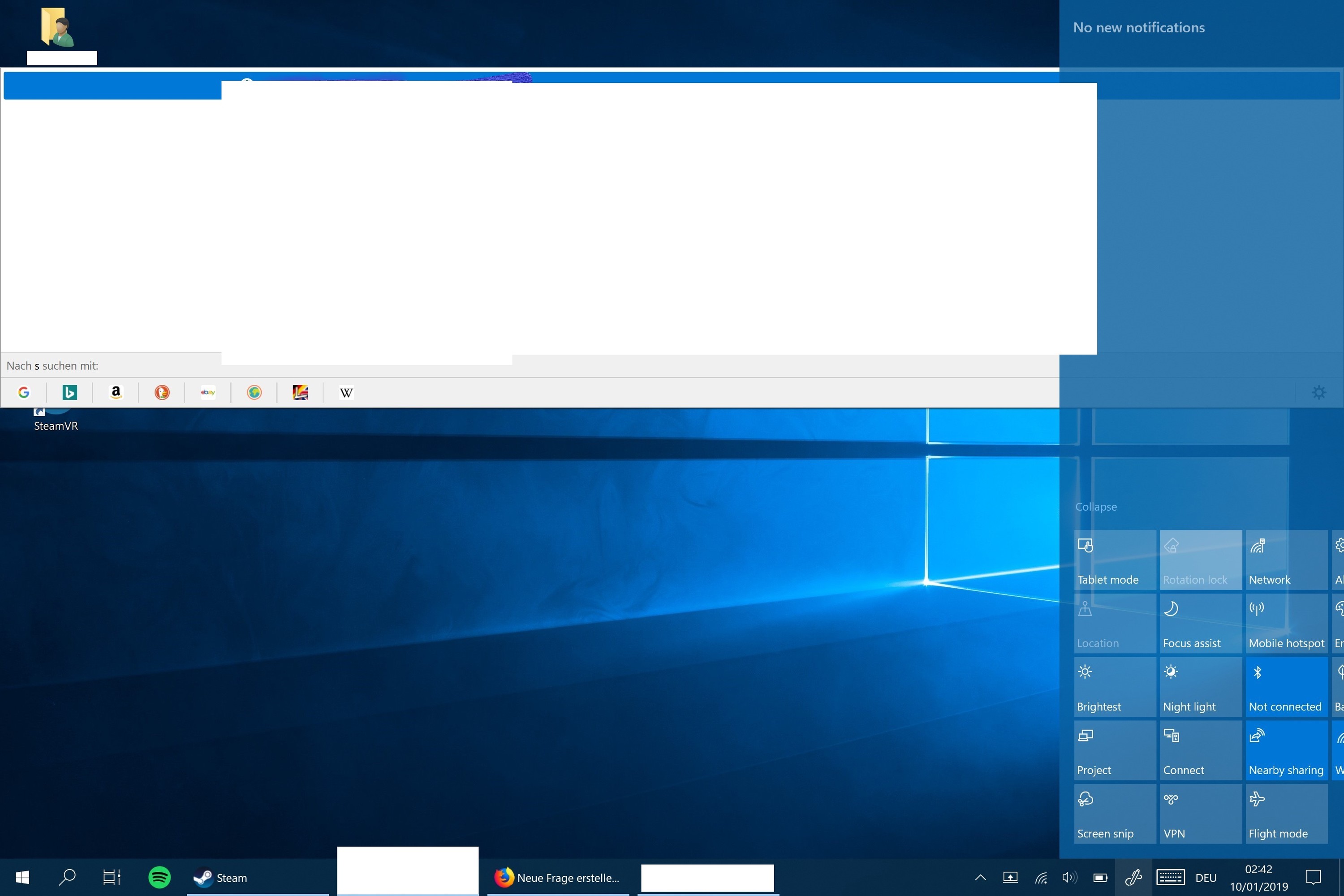Open the DEU input language switcher
The width and height of the screenshot is (1344, 896).
1206,878
